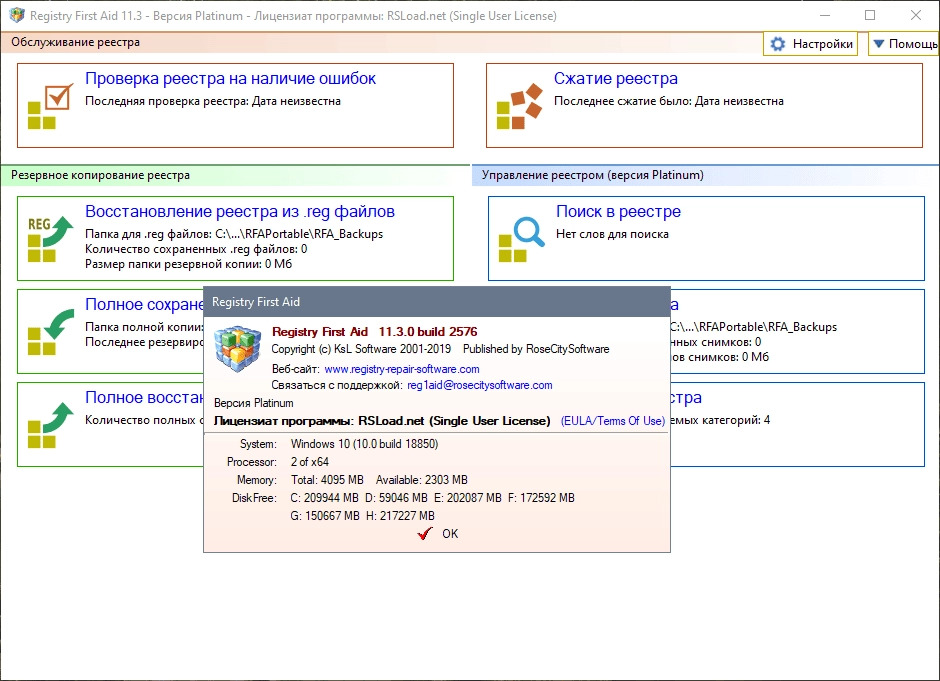Click the full restore arrow icon
The height and width of the screenshot is (681, 940).
pyautogui.click(x=51, y=425)
